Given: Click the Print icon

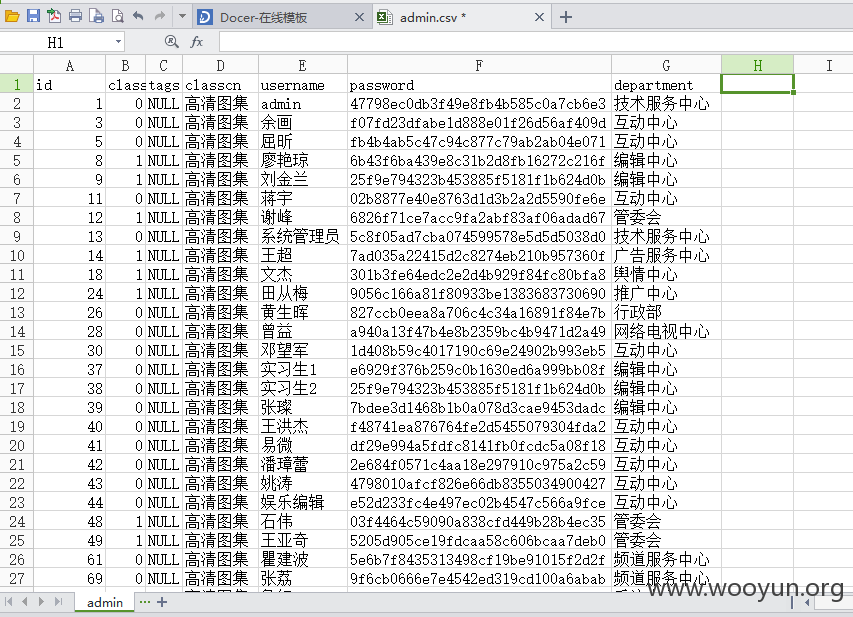Looking at the screenshot, I should pos(75,16).
